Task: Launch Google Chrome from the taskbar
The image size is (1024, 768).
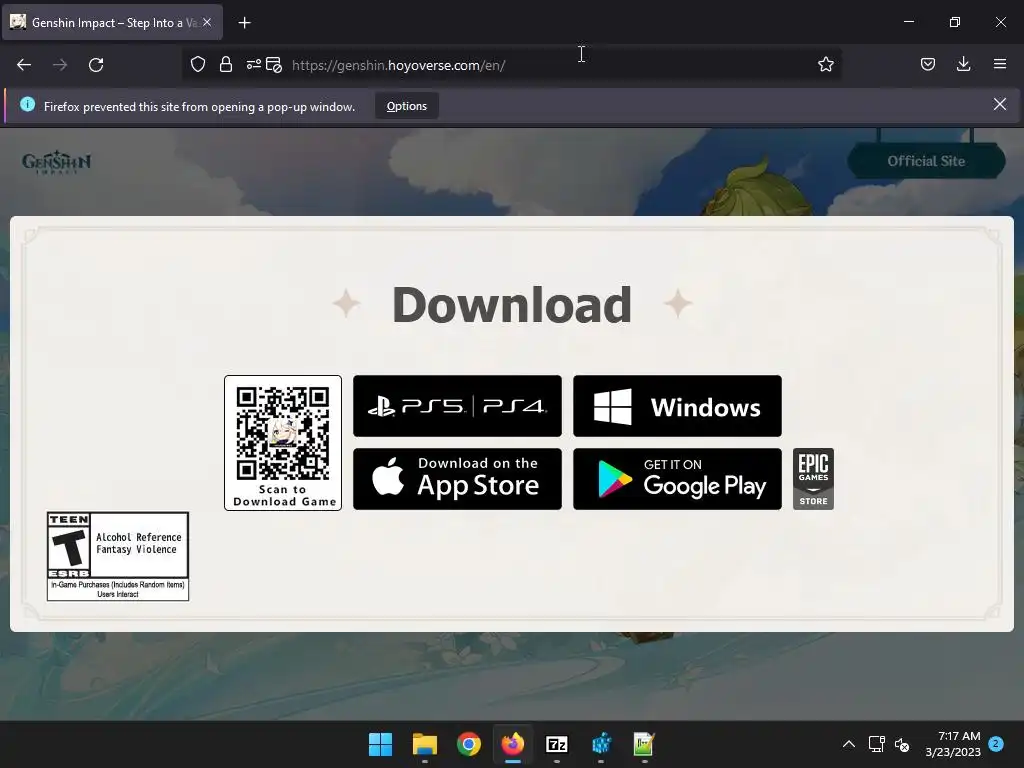Action: (468, 744)
